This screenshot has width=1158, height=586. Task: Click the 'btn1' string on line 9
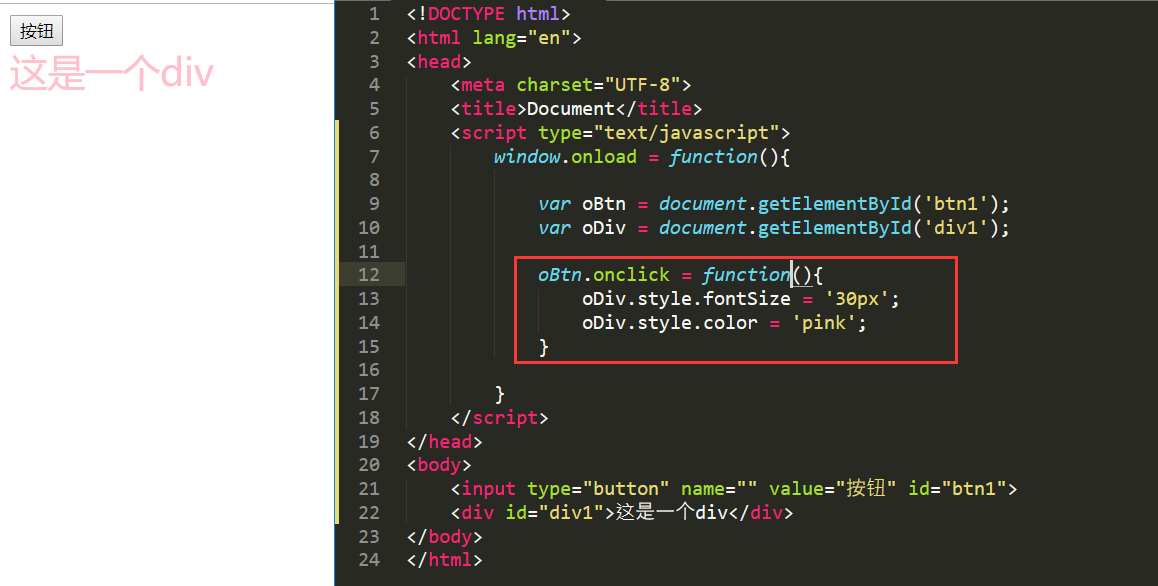(x=956, y=204)
